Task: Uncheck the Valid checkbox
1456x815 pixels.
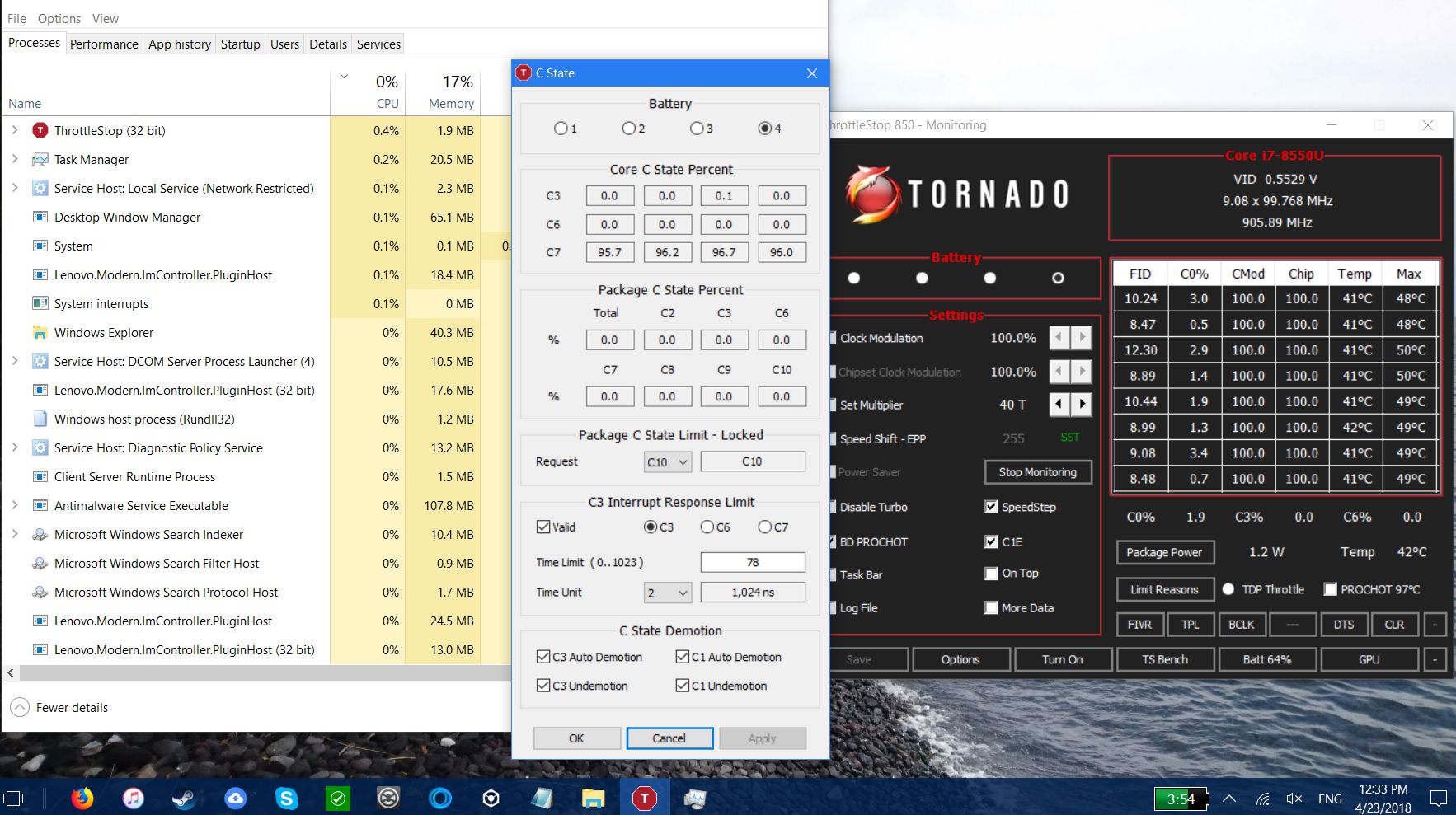Action: pos(543,527)
